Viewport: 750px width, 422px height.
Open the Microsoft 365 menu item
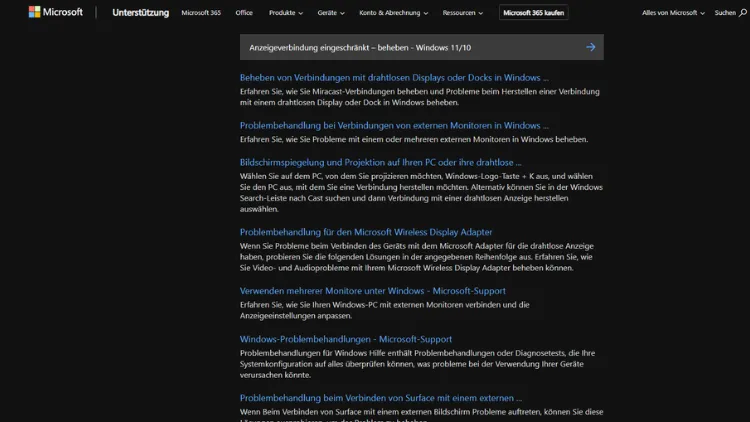coord(201,13)
